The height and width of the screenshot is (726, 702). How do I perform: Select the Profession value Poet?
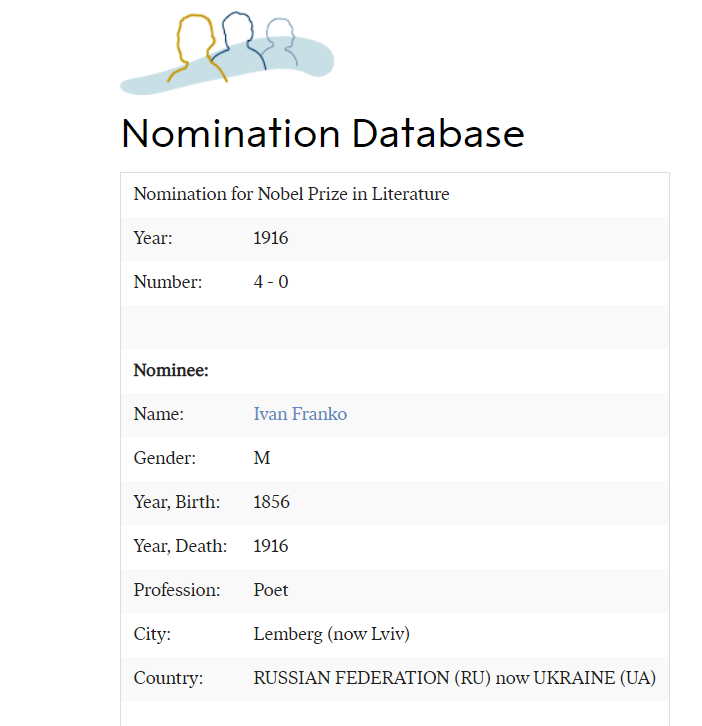pyautogui.click(x=271, y=590)
